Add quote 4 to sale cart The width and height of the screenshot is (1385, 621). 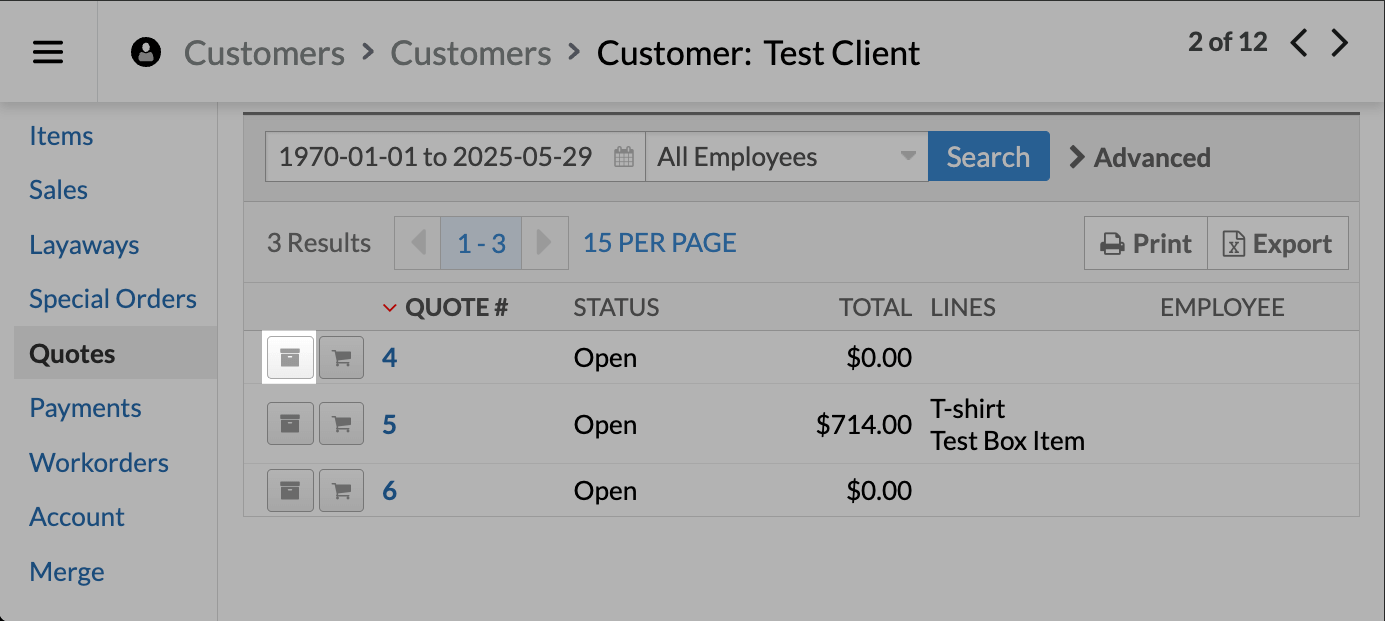tap(341, 358)
